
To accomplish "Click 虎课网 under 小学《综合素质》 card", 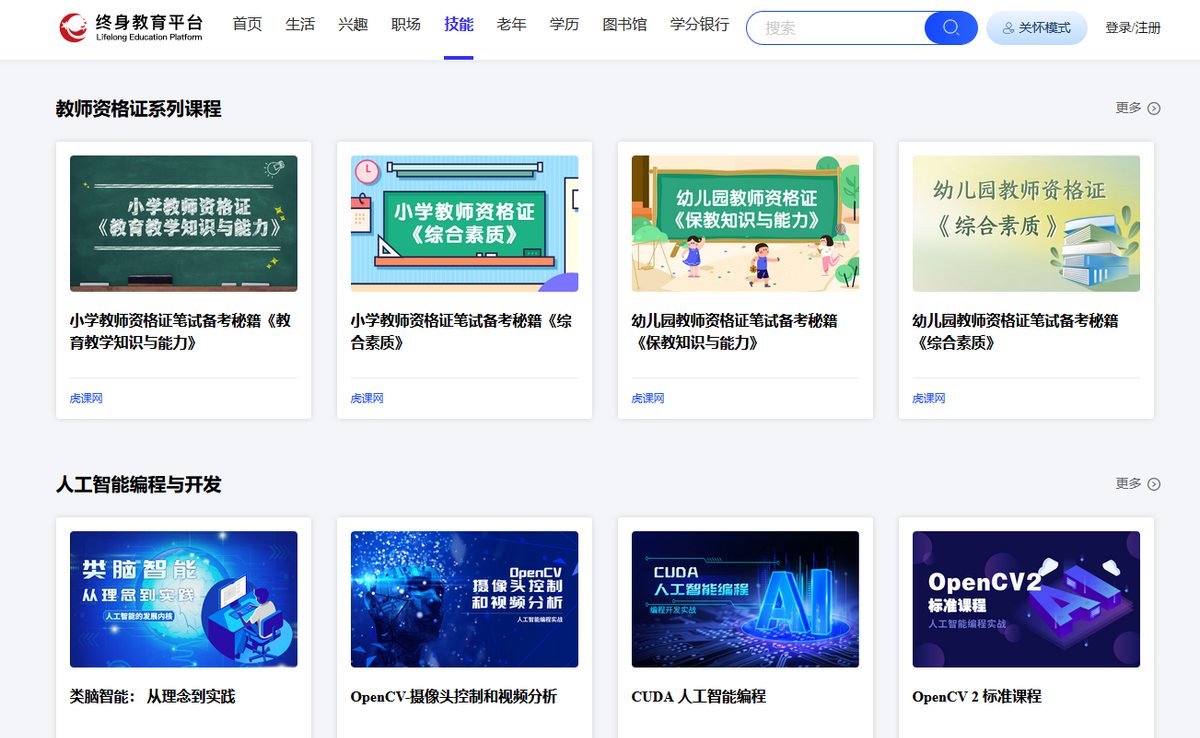I will (367, 398).
